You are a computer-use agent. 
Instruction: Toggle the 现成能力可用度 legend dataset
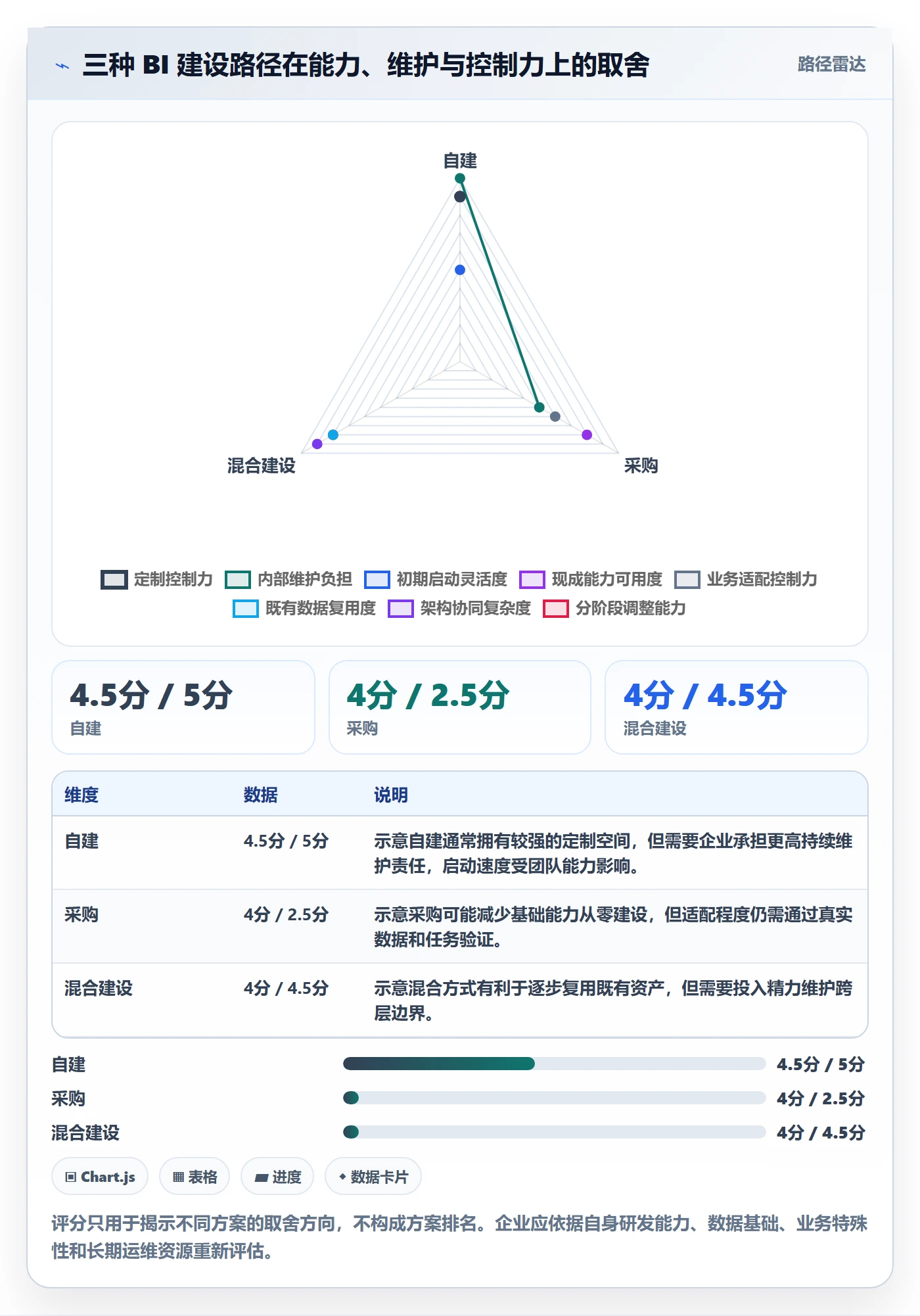[591, 579]
